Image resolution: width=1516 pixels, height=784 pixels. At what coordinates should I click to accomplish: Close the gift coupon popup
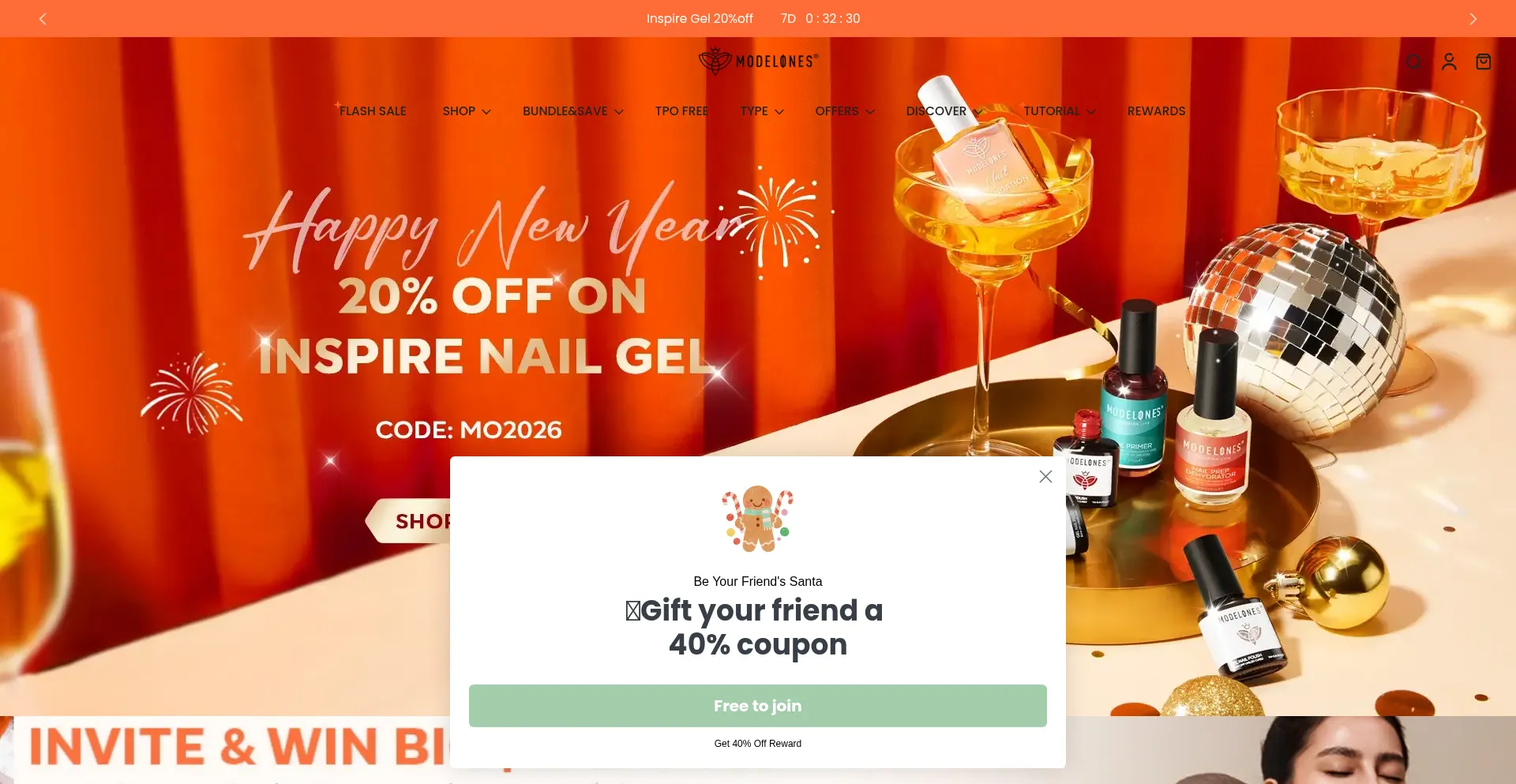1045,476
